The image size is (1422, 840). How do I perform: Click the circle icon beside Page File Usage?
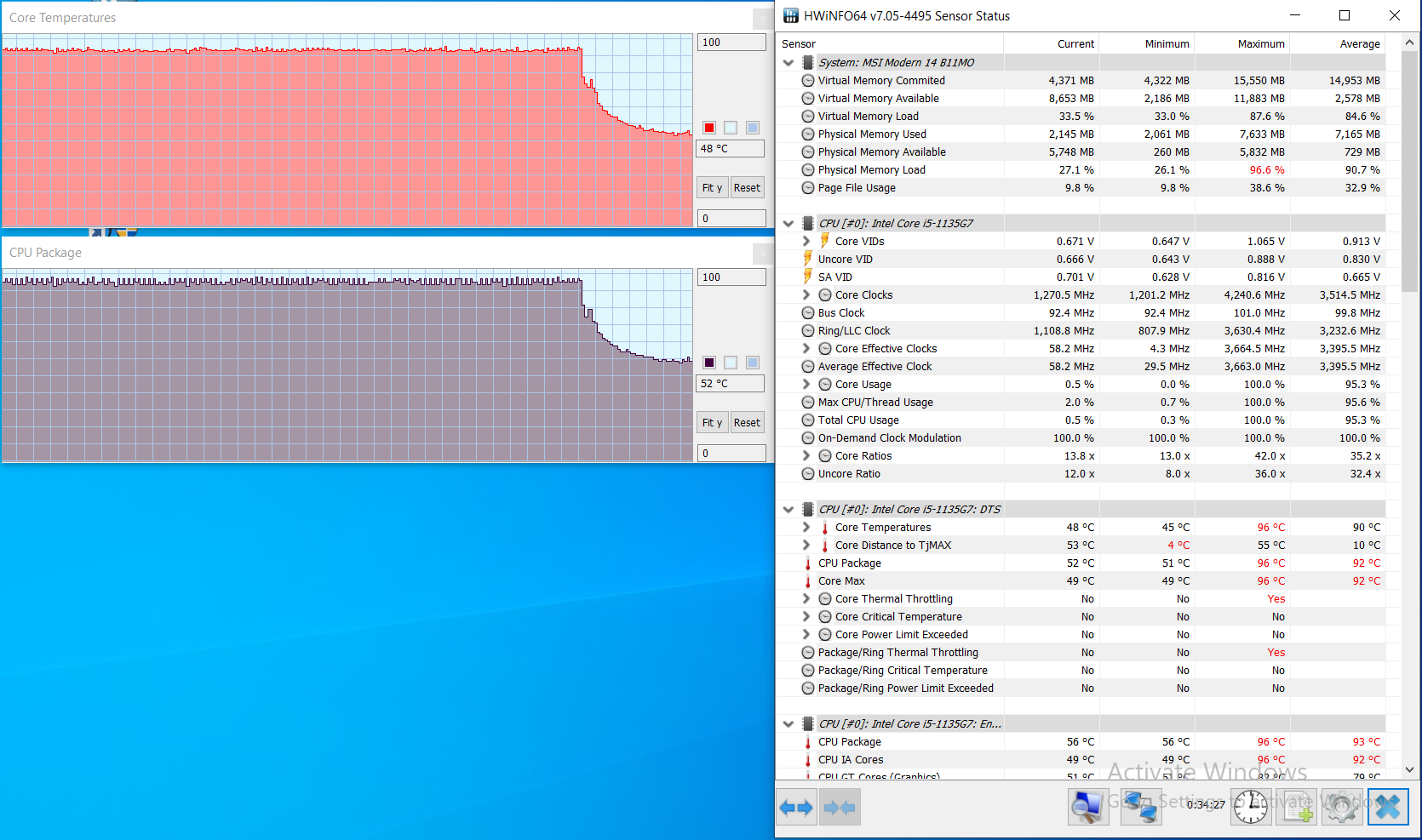pyautogui.click(x=808, y=187)
